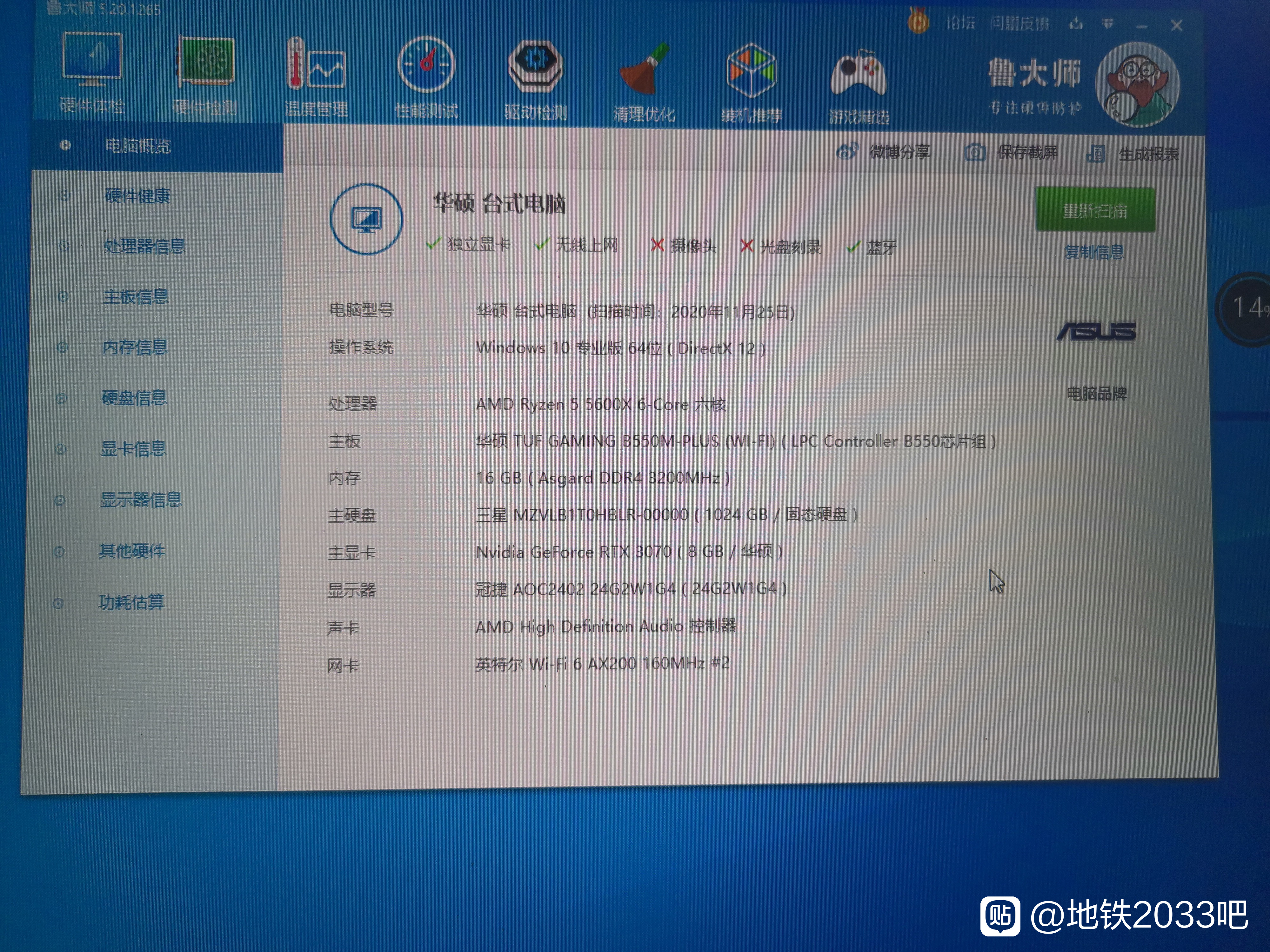This screenshot has height=952, width=1270.
Task: Click 英特尔 Wi-Fi 6 AX200 value
Action: pos(602,663)
